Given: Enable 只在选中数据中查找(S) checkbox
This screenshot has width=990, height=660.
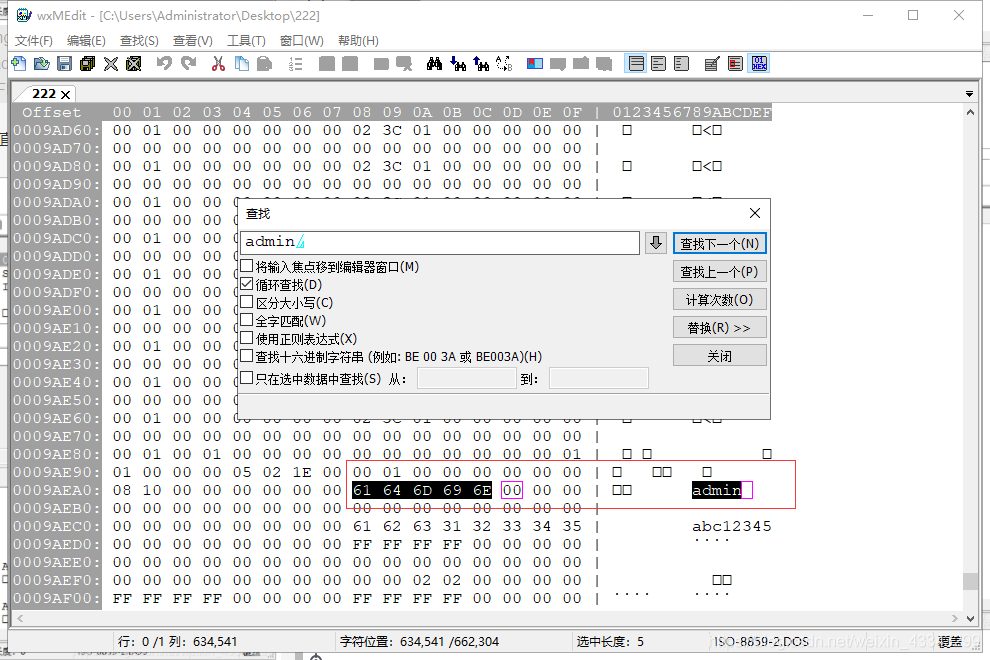Looking at the screenshot, I should (247, 378).
